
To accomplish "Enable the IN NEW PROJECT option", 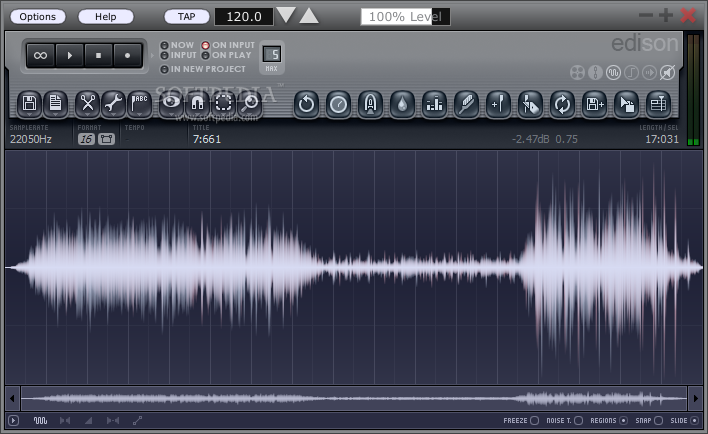I will click(203, 69).
